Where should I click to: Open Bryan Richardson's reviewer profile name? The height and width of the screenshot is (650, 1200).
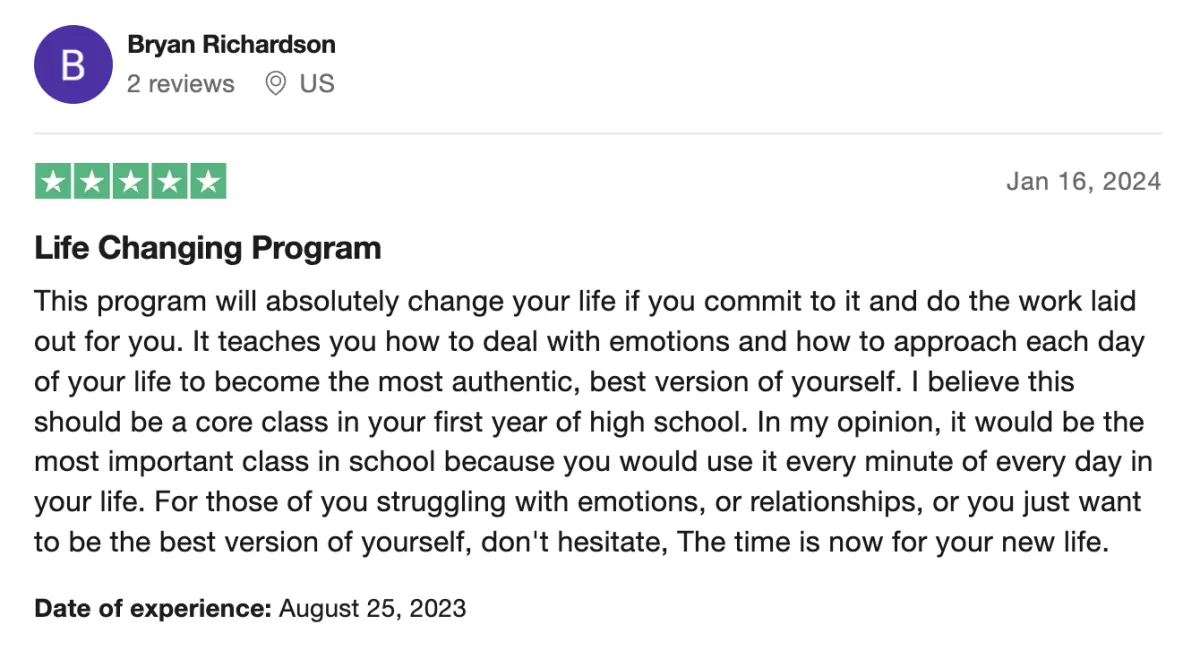(x=231, y=45)
